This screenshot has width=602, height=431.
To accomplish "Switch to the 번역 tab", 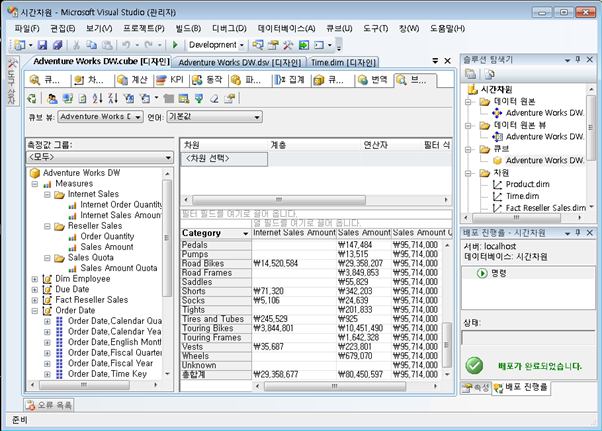I will pyautogui.click(x=372, y=80).
